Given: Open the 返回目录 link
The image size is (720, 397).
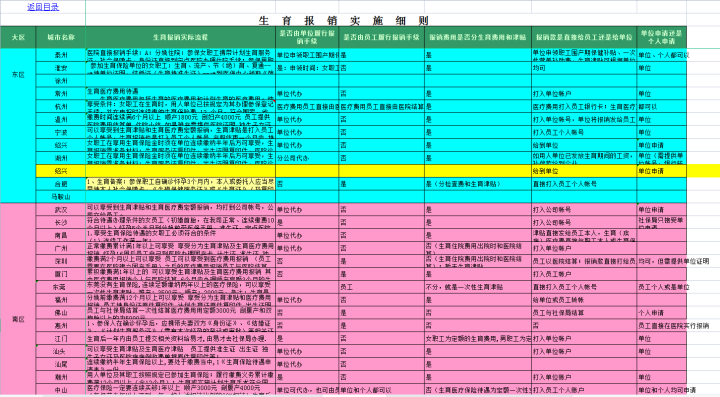Looking at the screenshot, I should pyautogui.click(x=43, y=7).
